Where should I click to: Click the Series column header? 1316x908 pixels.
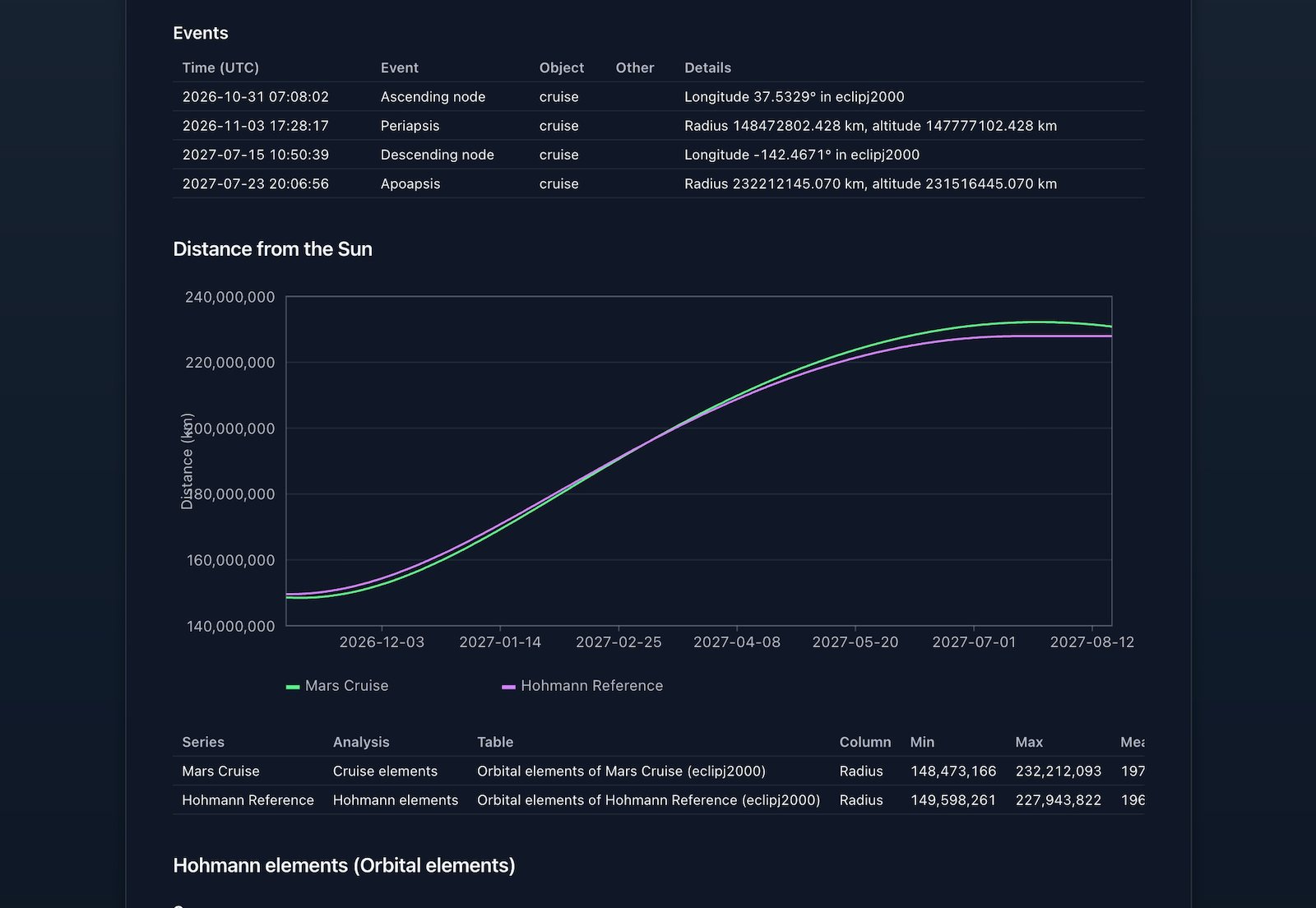click(203, 742)
